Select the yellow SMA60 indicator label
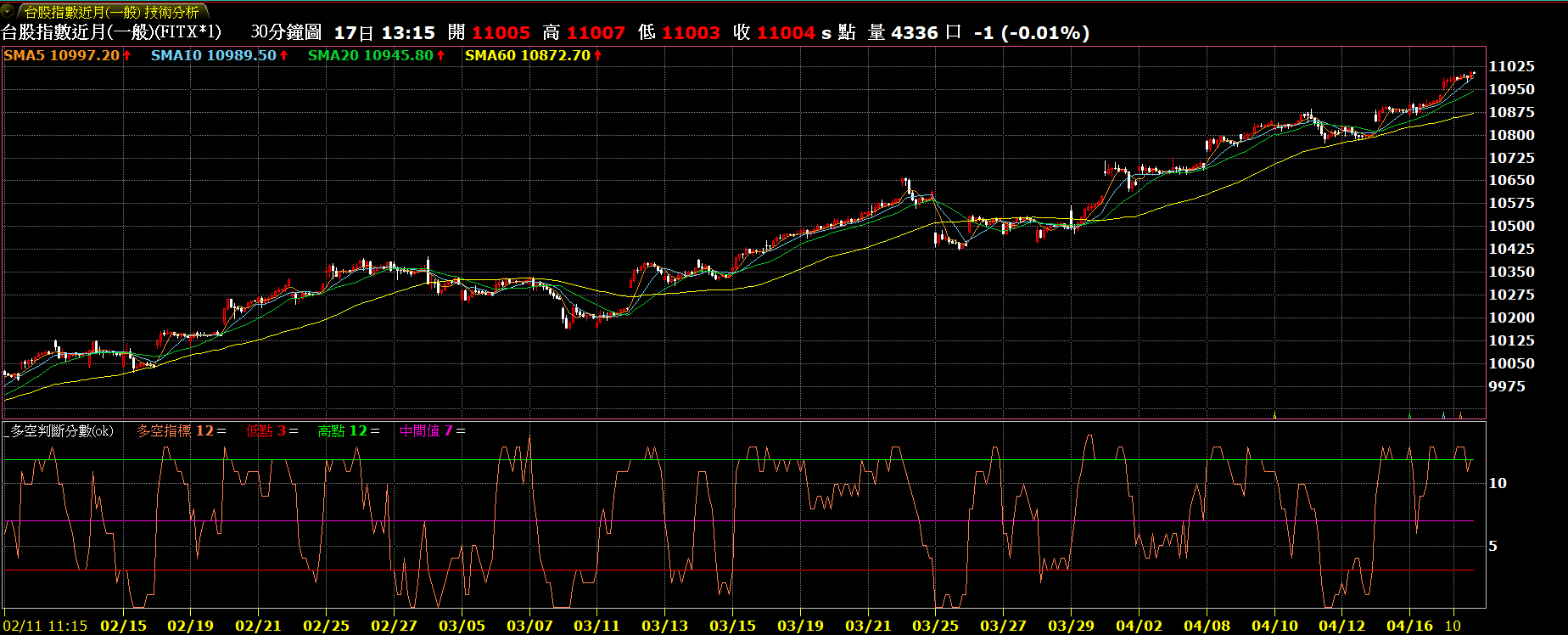The width and height of the screenshot is (1568, 635). coord(527,55)
